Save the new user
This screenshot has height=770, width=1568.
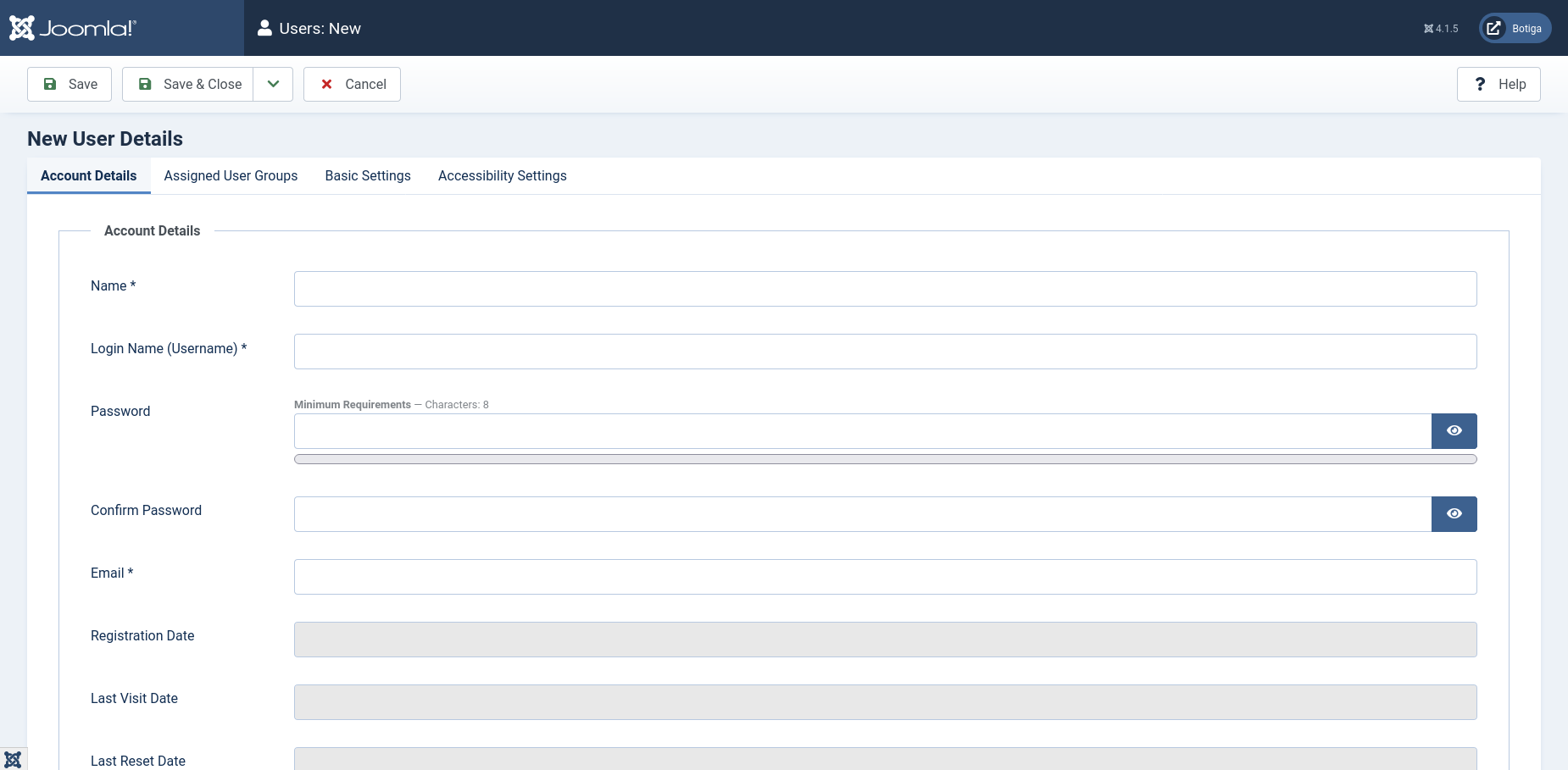click(x=70, y=84)
